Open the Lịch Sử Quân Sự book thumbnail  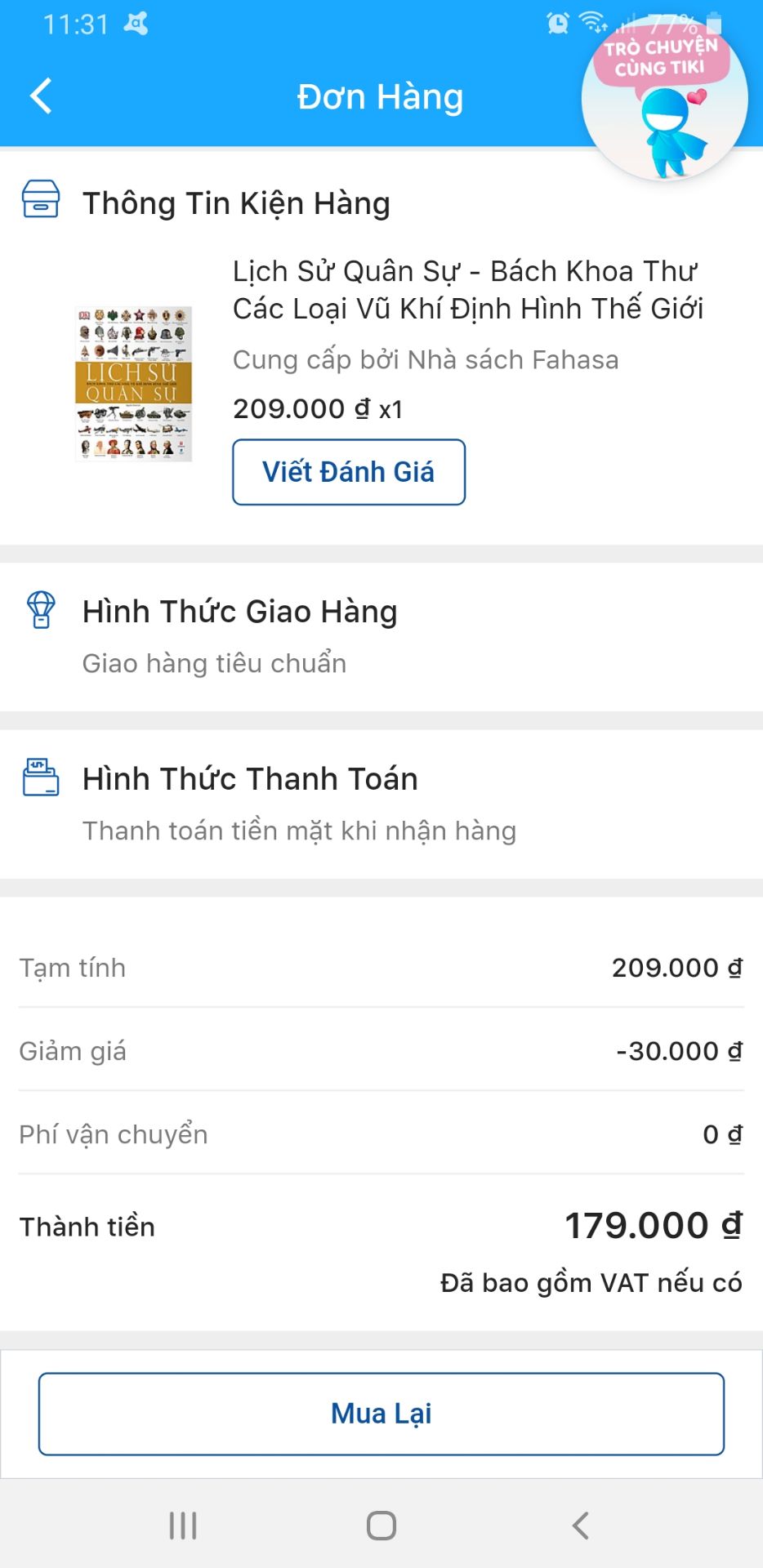coord(134,384)
